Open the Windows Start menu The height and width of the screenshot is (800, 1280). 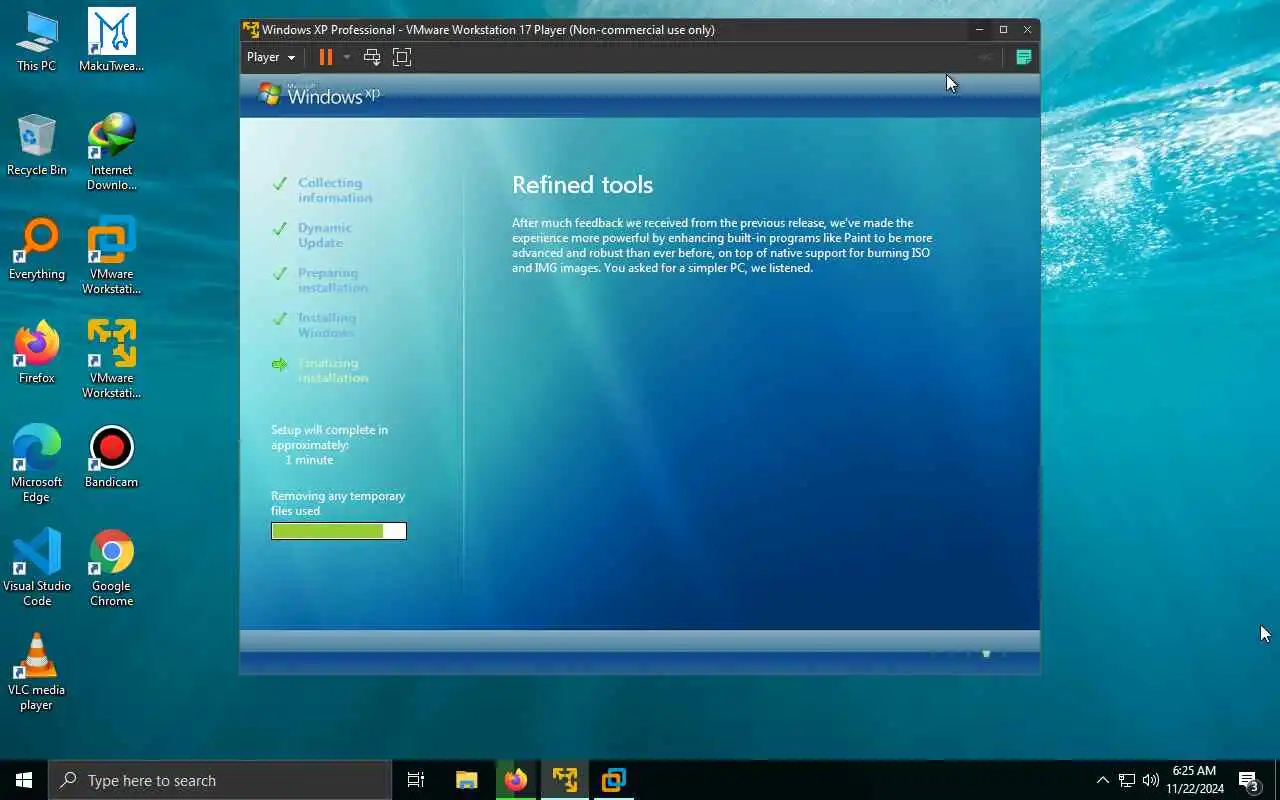click(24, 780)
